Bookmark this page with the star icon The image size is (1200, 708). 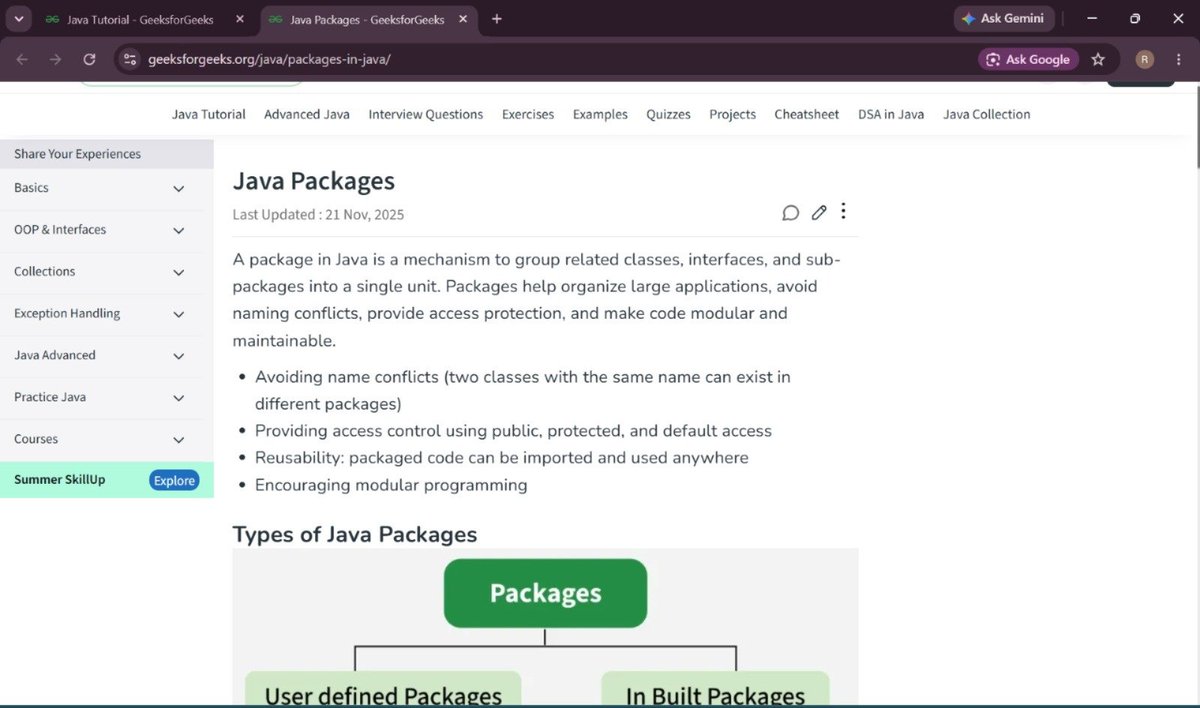coord(1098,59)
